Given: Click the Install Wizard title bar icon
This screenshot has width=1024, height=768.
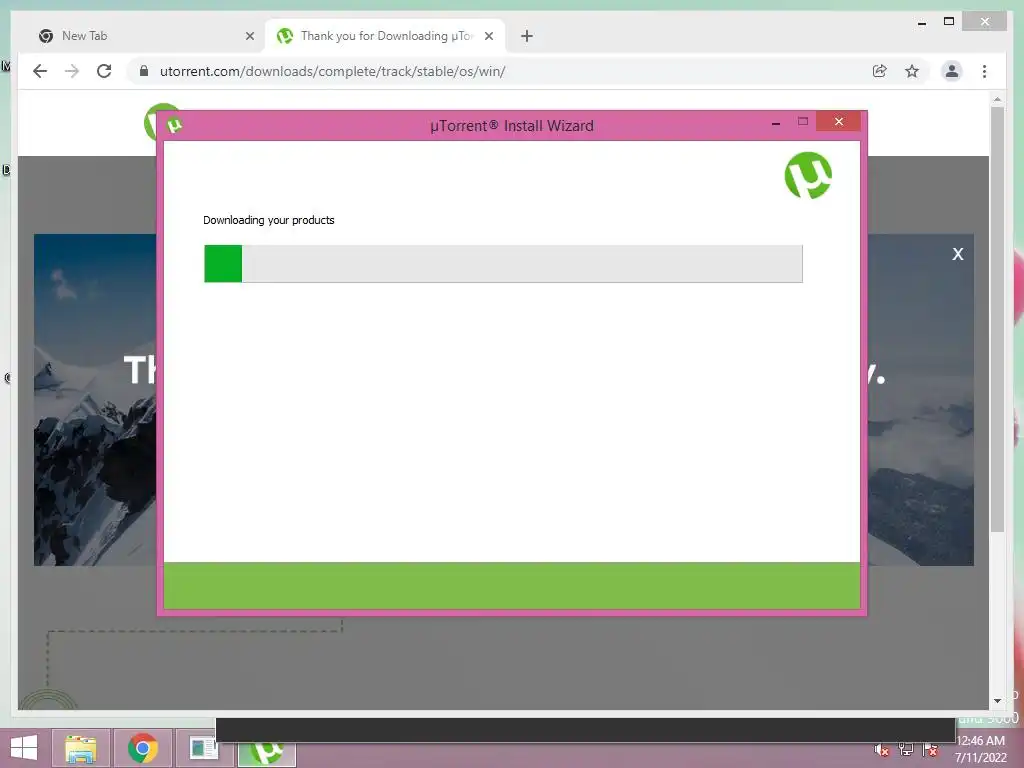Looking at the screenshot, I should 174,125.
